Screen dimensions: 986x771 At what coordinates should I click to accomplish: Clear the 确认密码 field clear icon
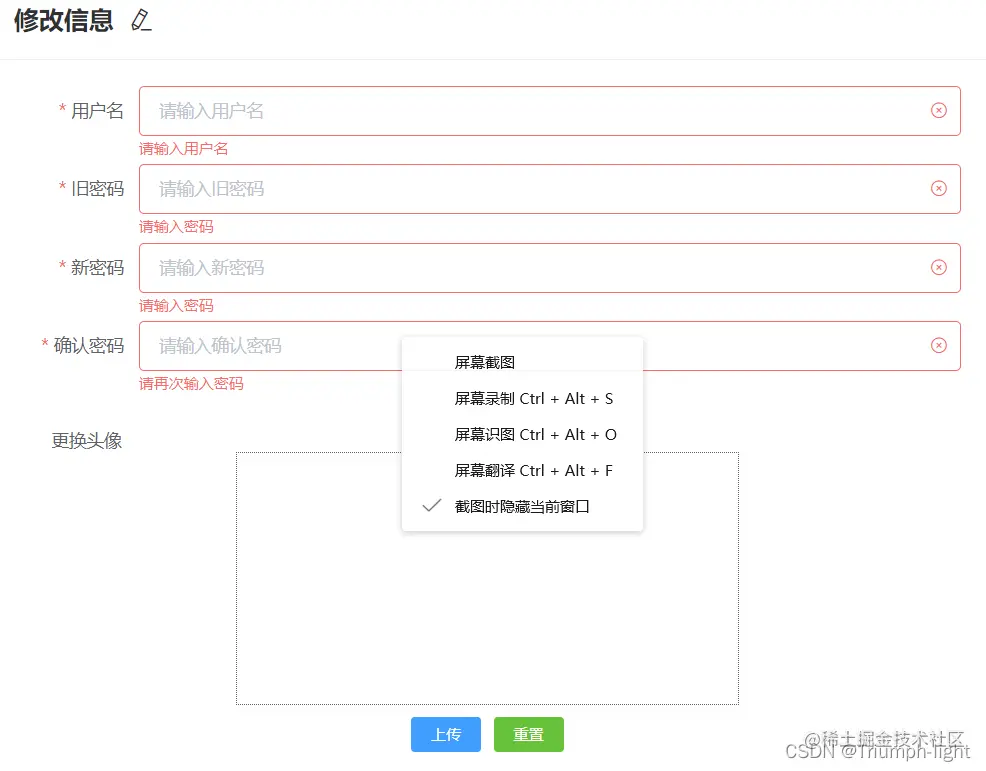pyautogui.click(x=938, y=345)
